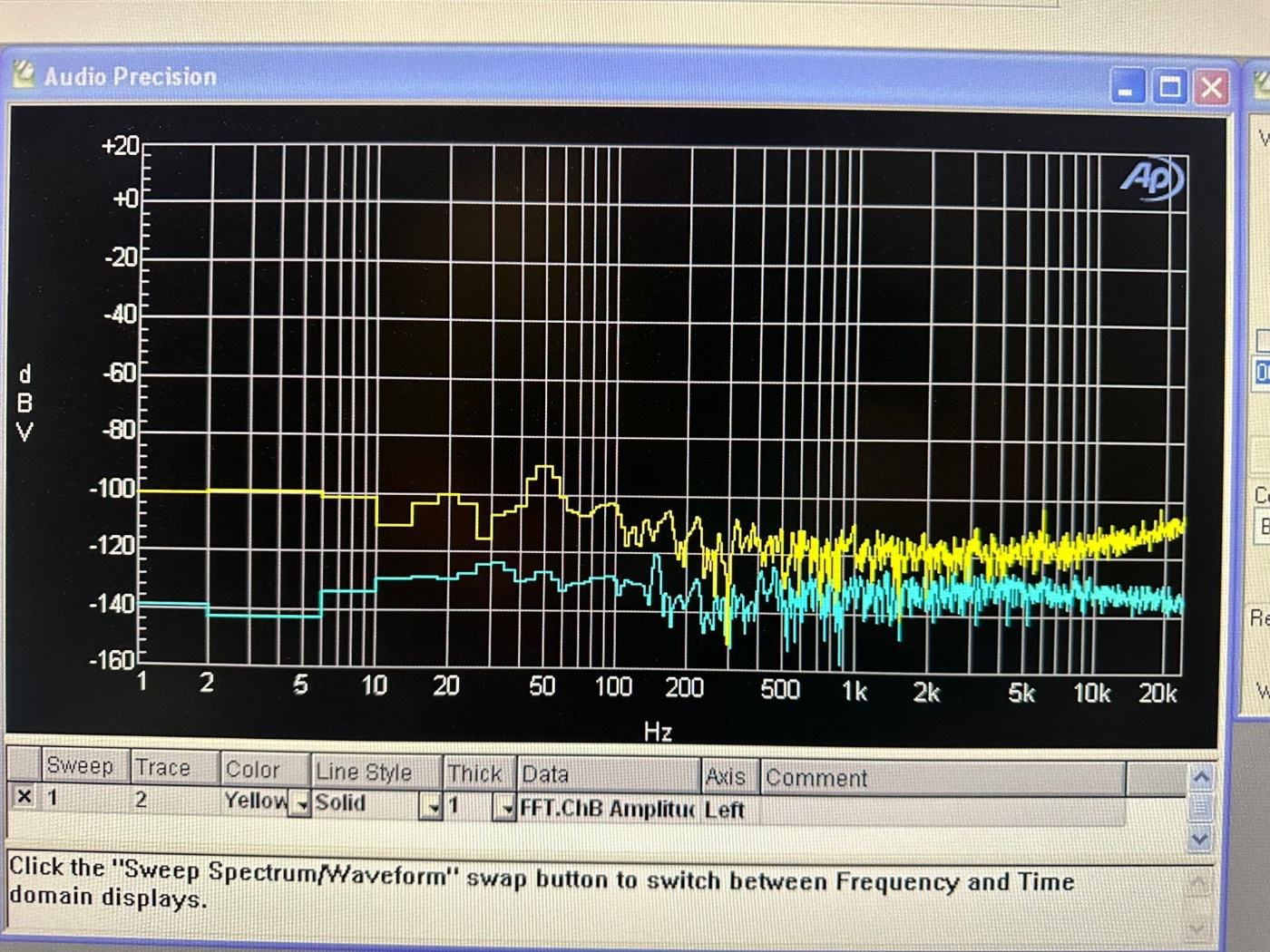Click the Hz horizontal axis label
This screenshot has width=1270, height=952.
coord(658,731)
